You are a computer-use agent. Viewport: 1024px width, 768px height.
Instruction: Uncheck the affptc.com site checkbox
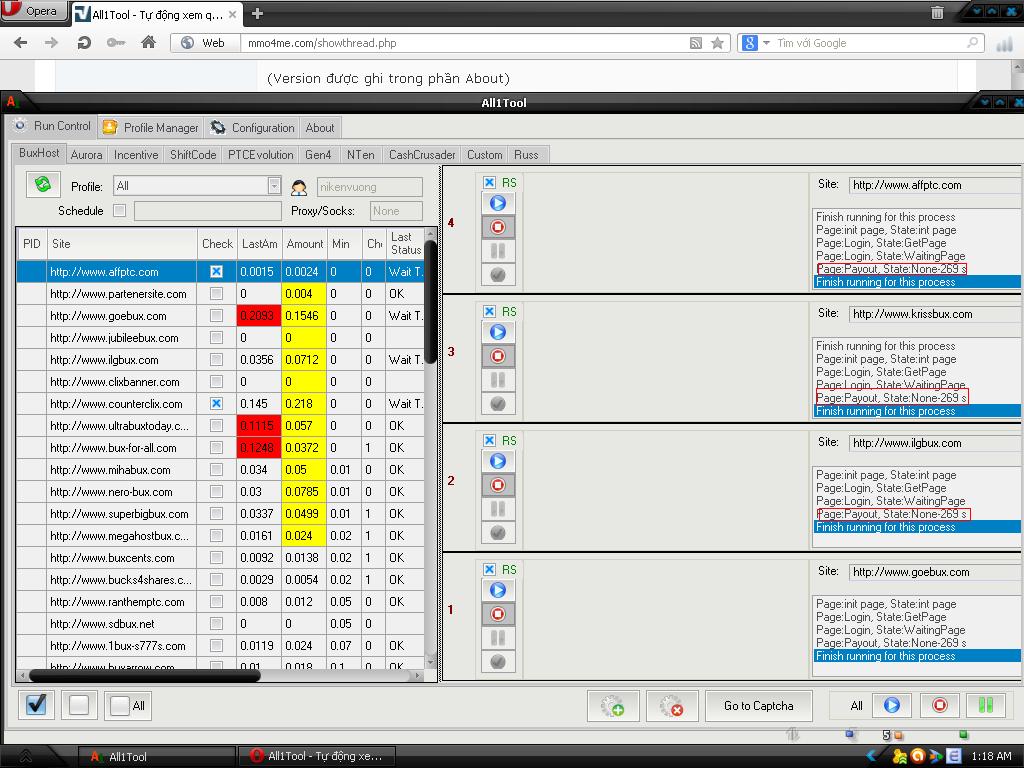click(x=216, y=272)
